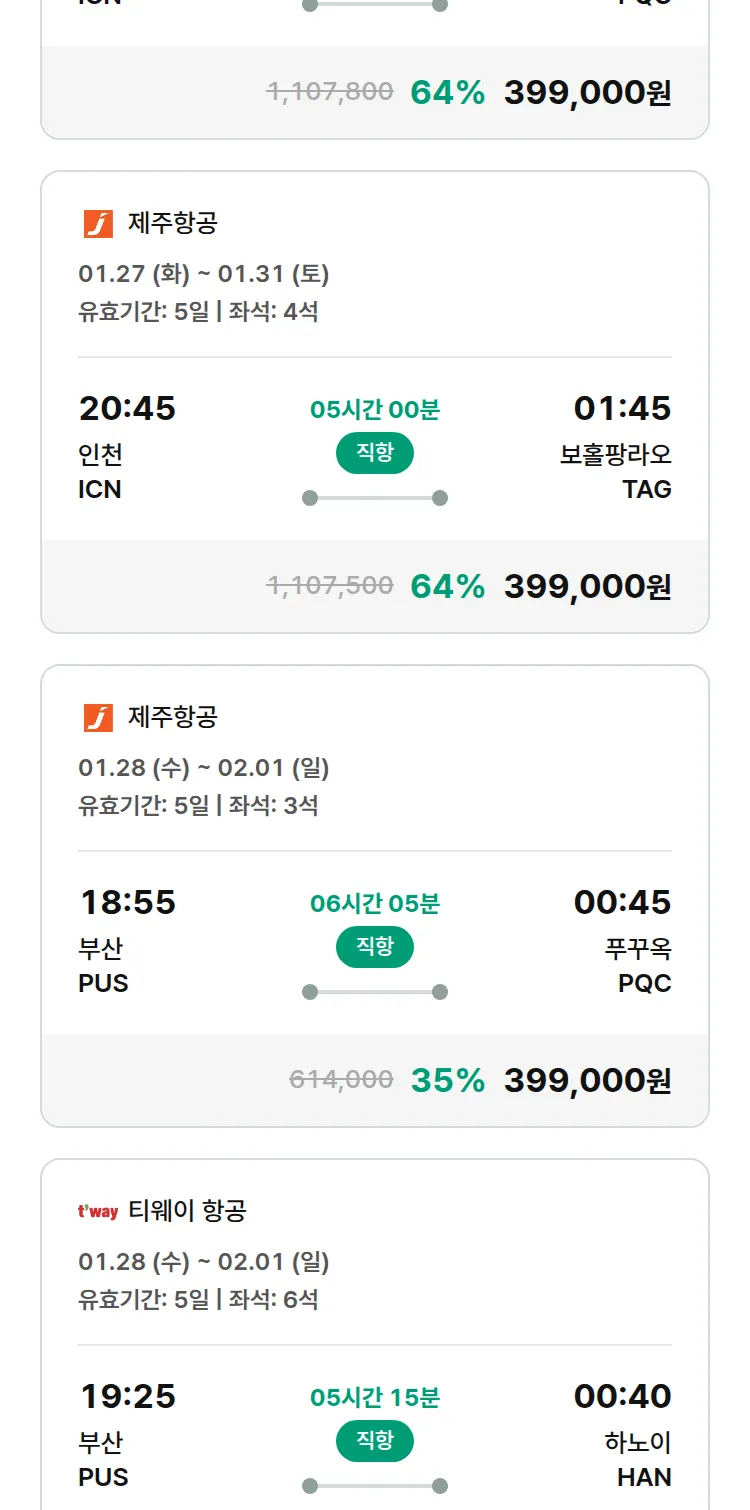The image size is (750, 1510).
Task: Click the 01:45 Bohol Panglao arrival time
Action: tap(622, 408)
